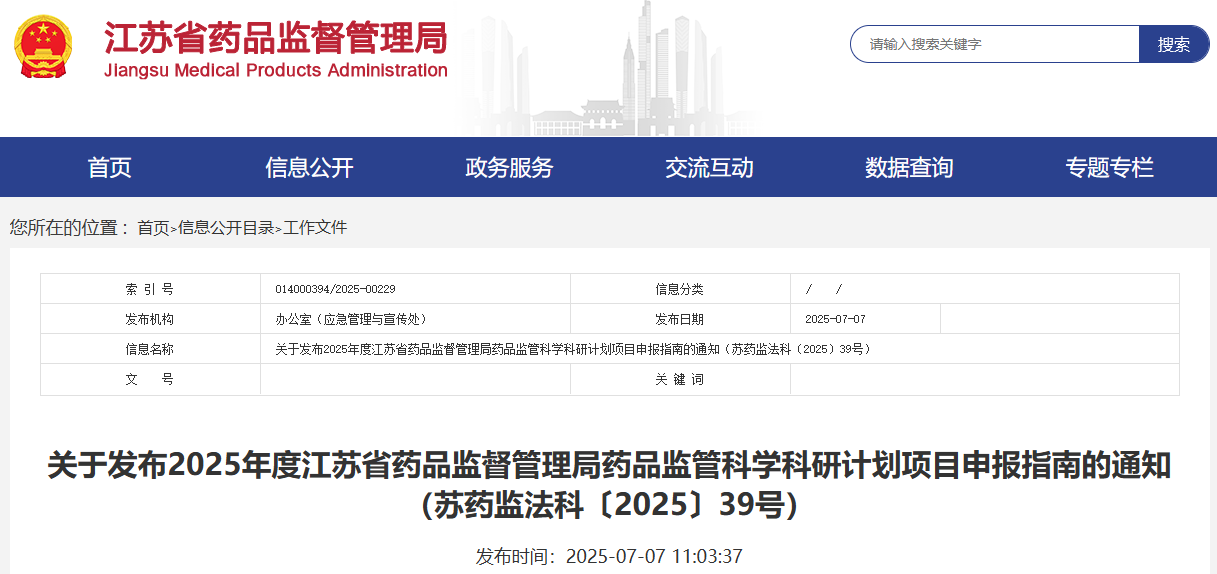Click index number 014000394/2025-00229
Viewport: 1217px width, 574px height.
335,289
